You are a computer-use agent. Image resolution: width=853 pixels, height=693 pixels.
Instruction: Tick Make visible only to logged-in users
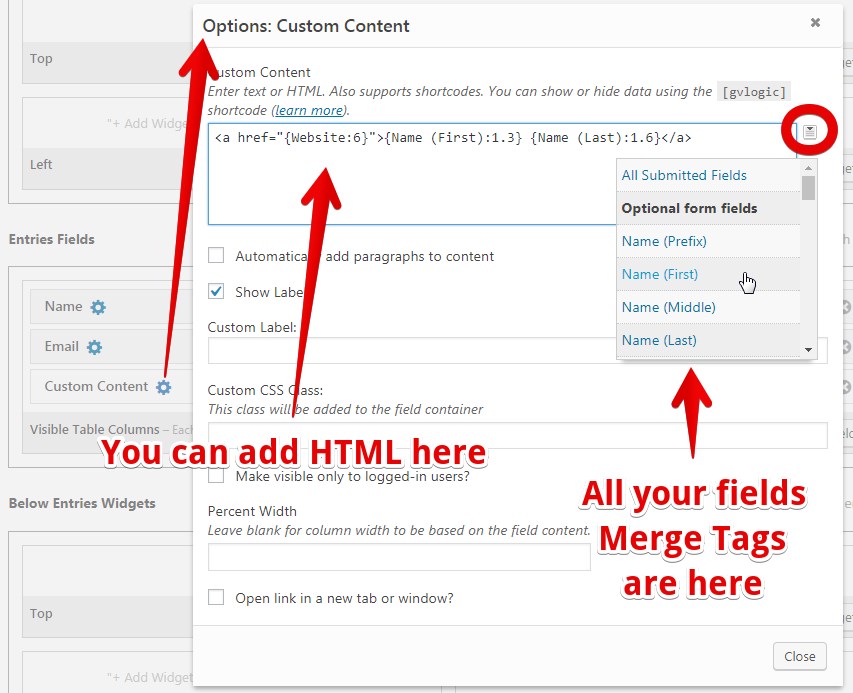pos(216,476)
